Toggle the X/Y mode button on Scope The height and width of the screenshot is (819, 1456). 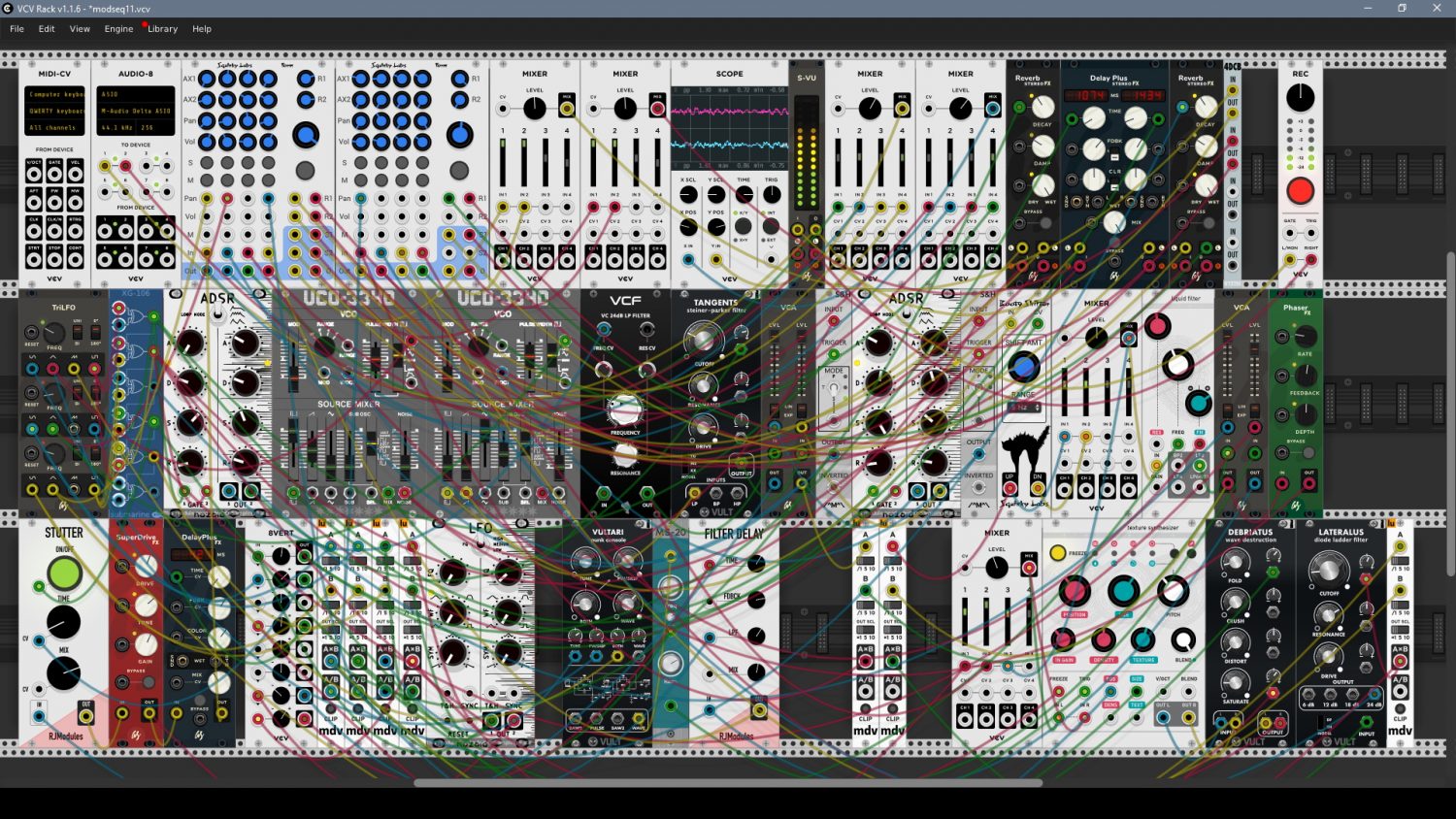(744, 227)
